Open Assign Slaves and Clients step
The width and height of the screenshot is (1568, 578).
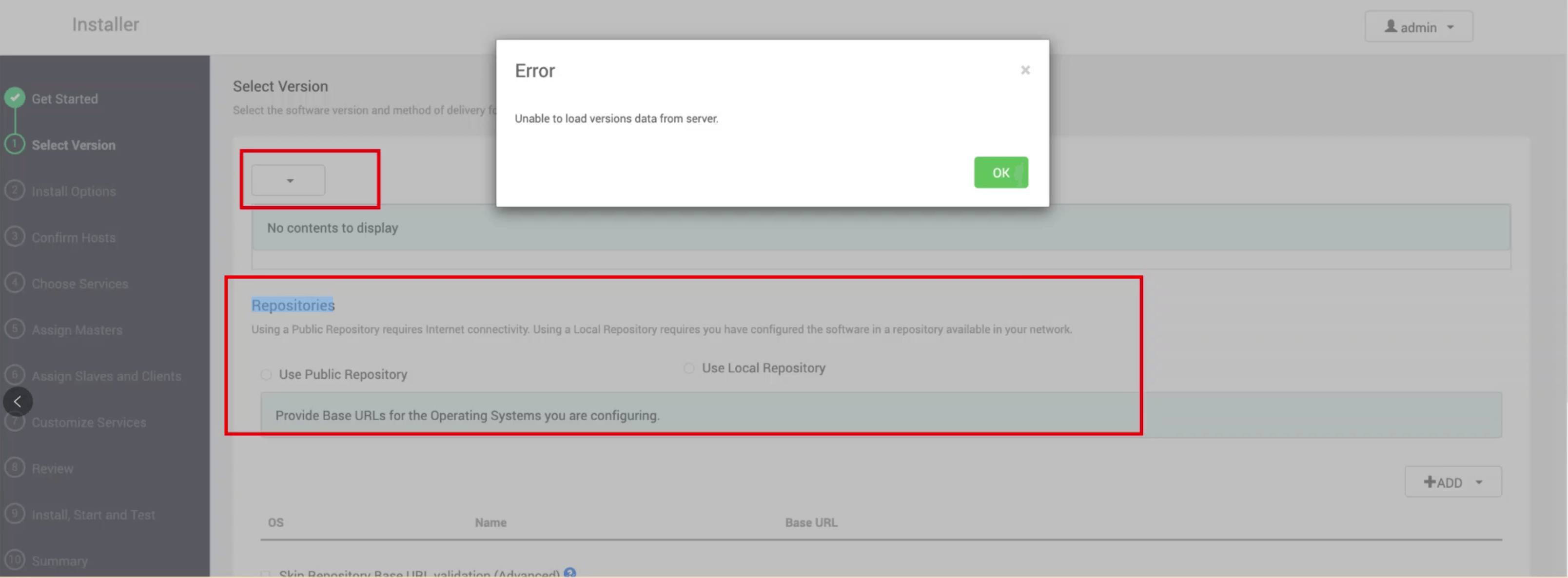[x=106, y=376]
